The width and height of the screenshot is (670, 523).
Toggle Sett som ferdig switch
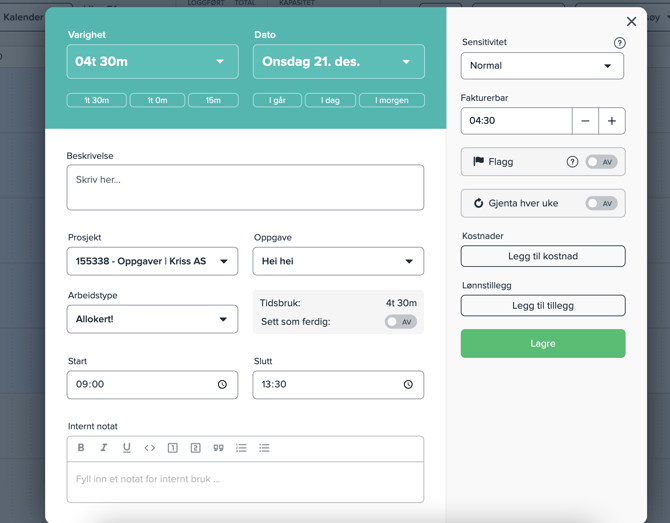[x=400, y=322]
